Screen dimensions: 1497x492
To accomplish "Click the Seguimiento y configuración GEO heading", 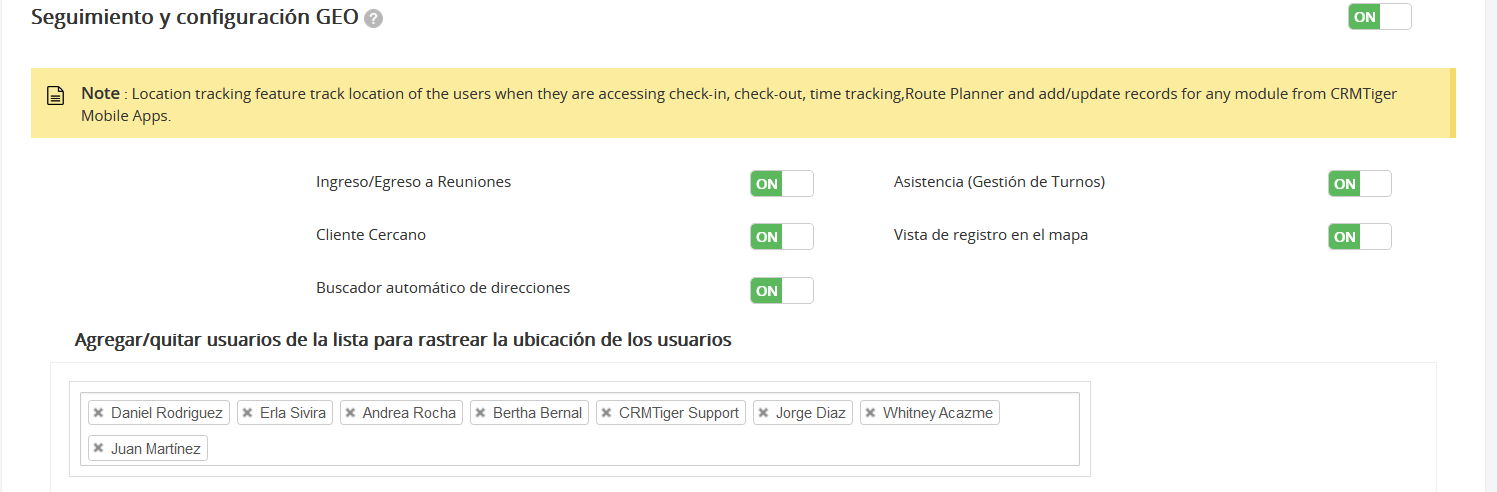I will [195, 18].
